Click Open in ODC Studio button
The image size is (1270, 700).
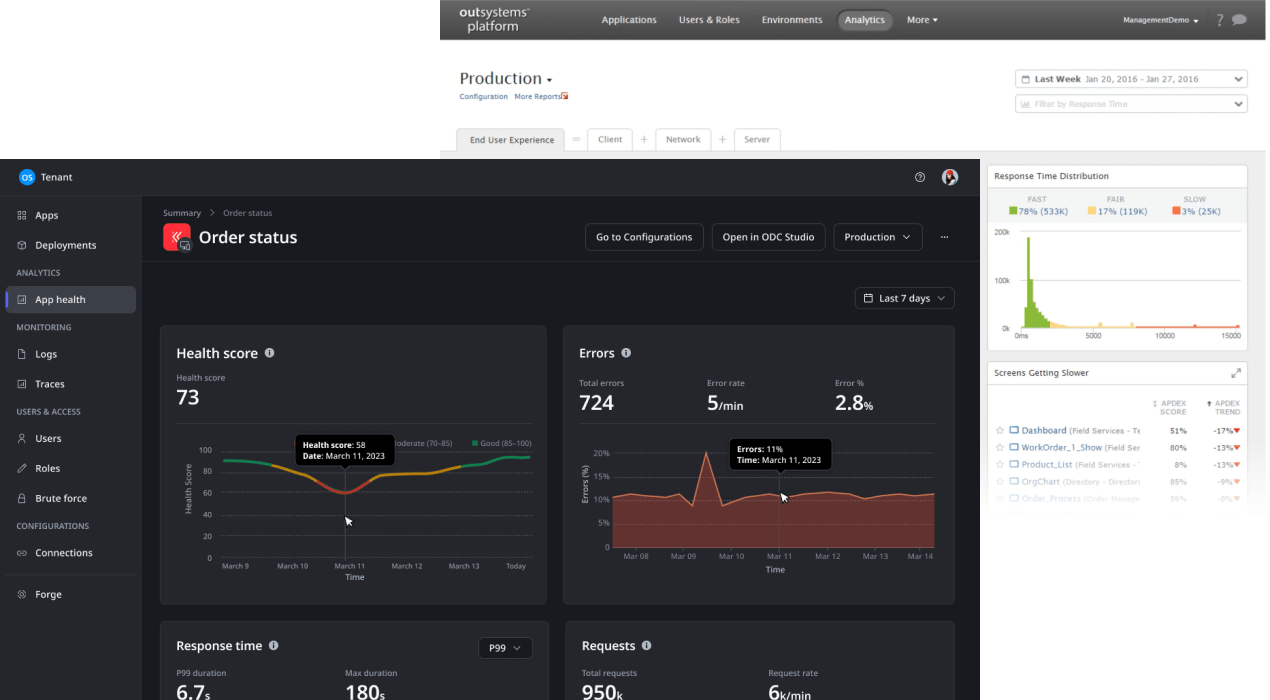click(769, 237)
